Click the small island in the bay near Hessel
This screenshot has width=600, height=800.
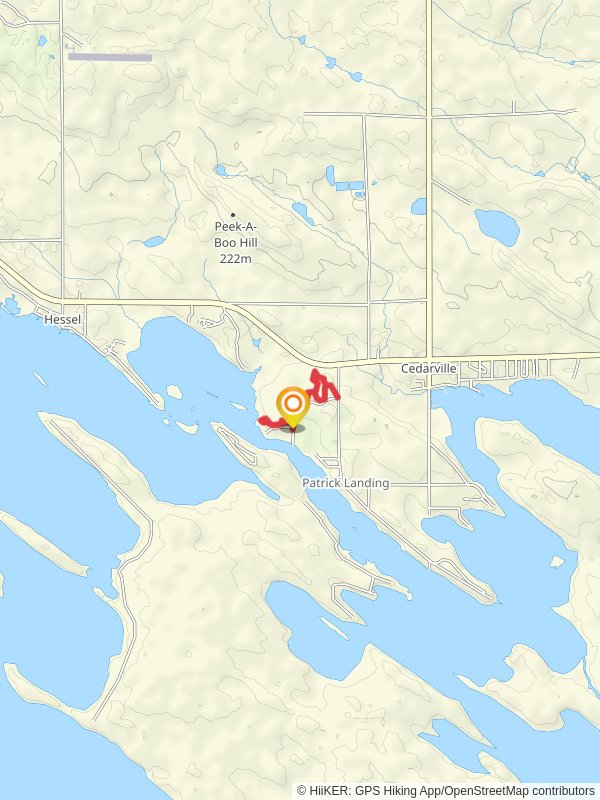tap(174, 392)
